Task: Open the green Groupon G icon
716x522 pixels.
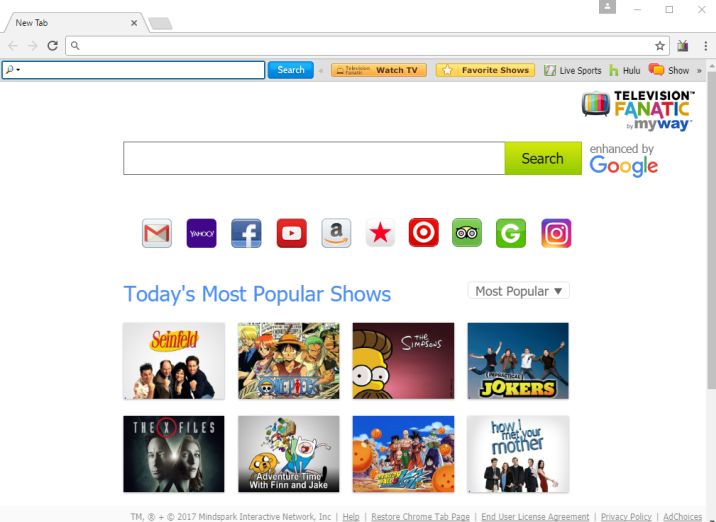Action: point(511,233)
